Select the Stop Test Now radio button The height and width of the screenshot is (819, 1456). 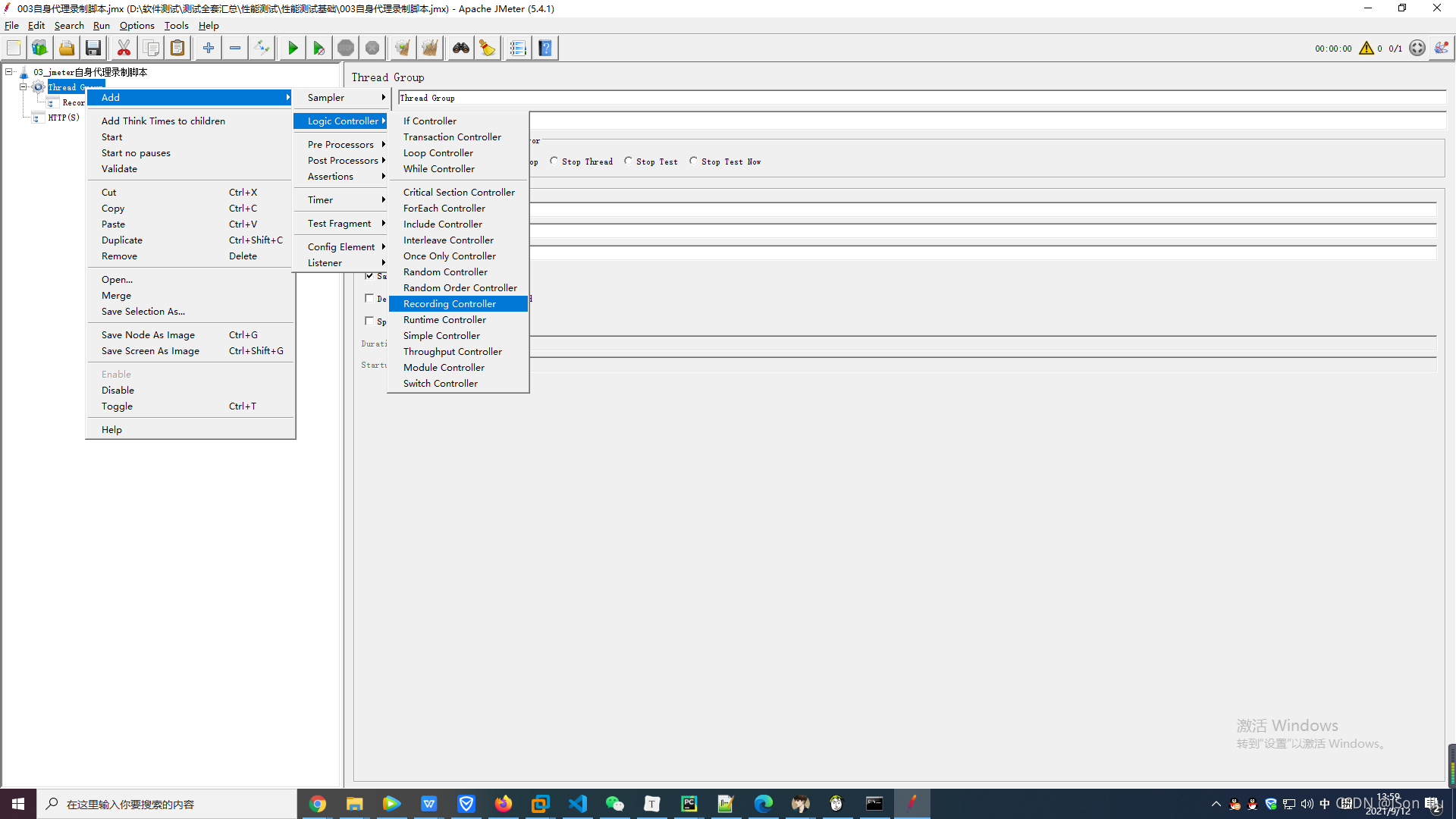click(694, 162)
